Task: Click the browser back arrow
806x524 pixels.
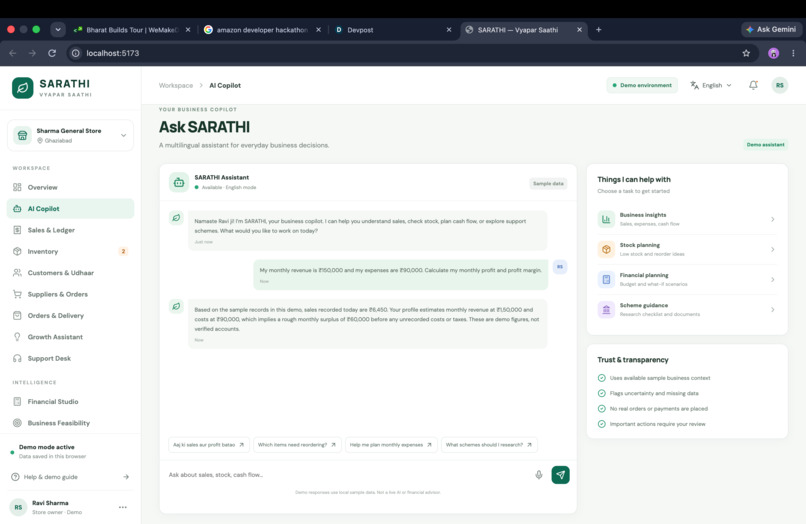Action: pos(13,53)
